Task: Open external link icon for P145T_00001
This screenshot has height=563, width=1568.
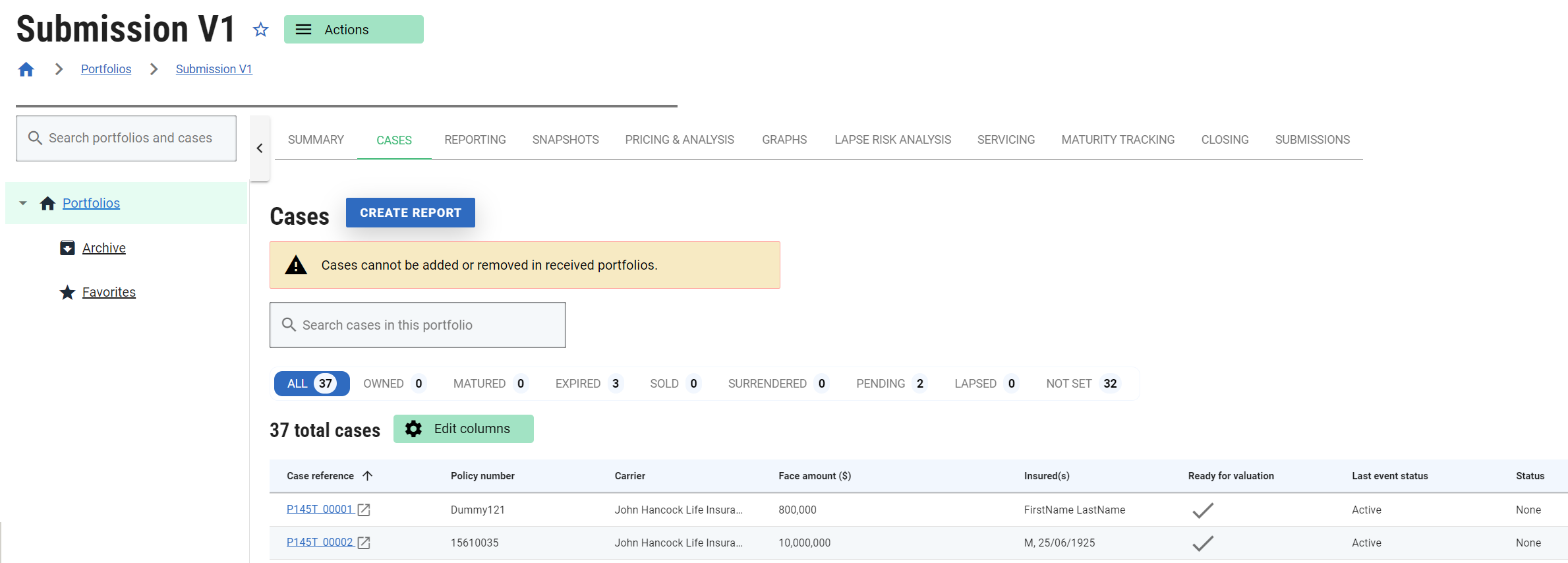Action: click(x=364, y=510)
